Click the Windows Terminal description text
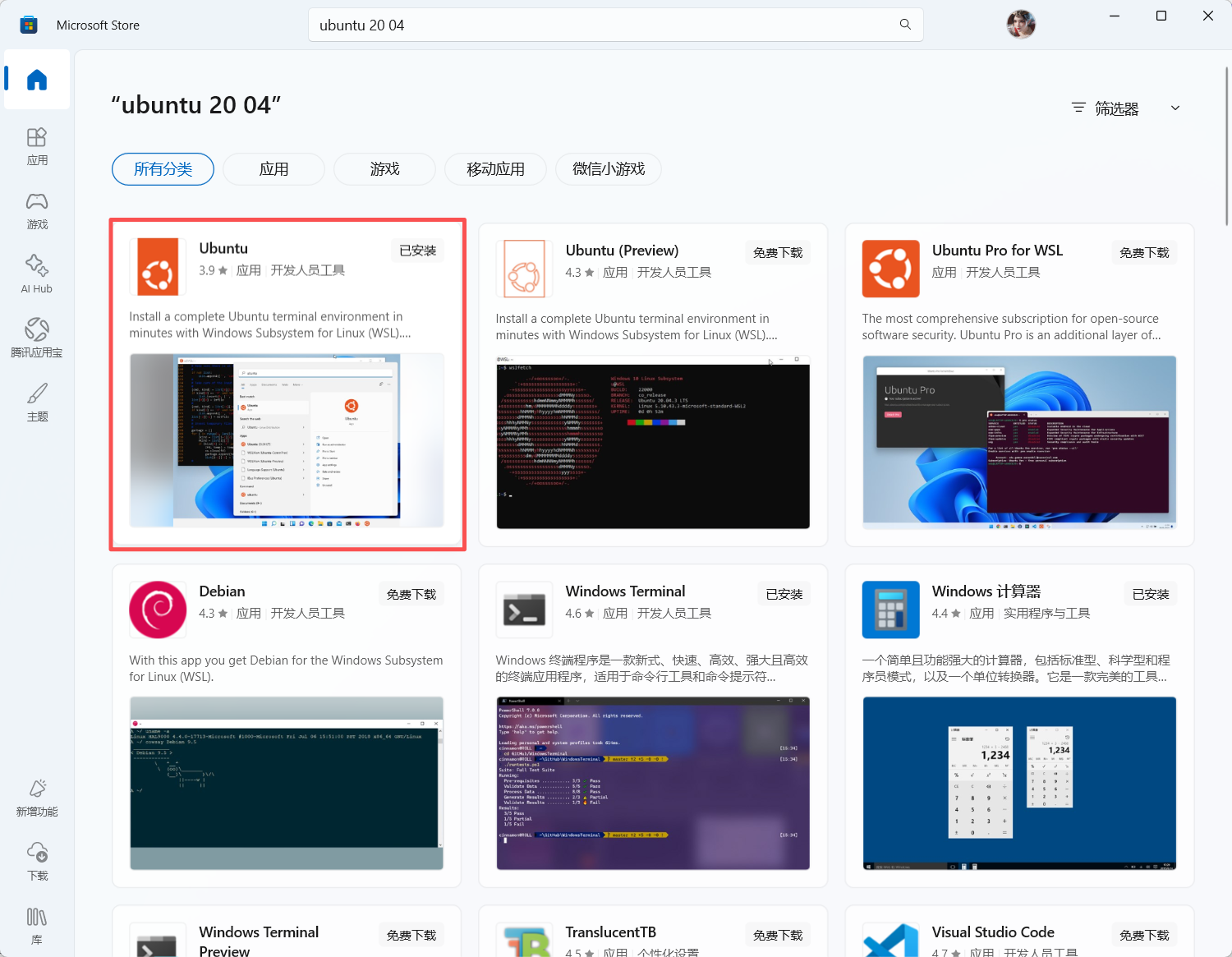The height and width of the screenshot is (957, 1232). pos(652,669)
